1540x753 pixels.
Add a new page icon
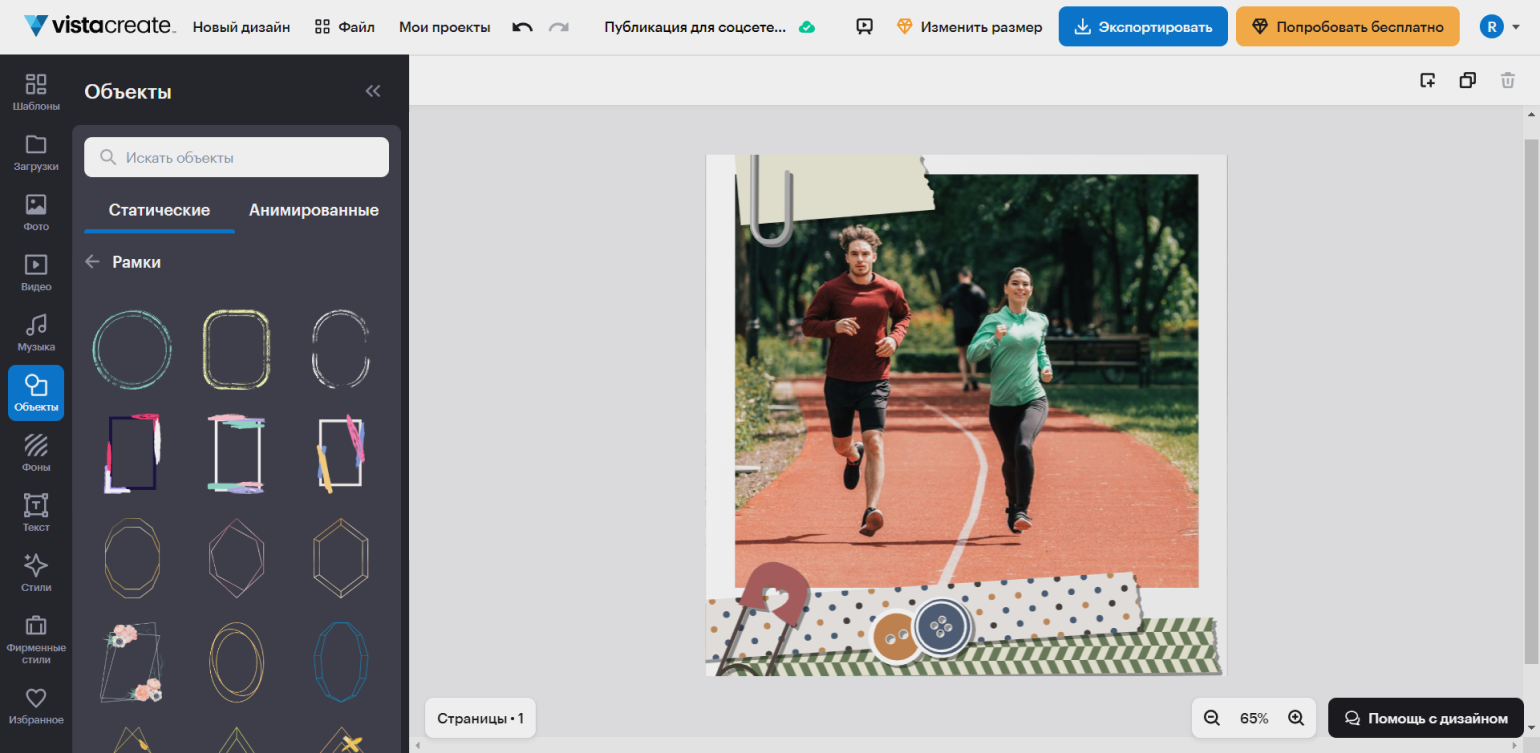[x=1428, y=80]
